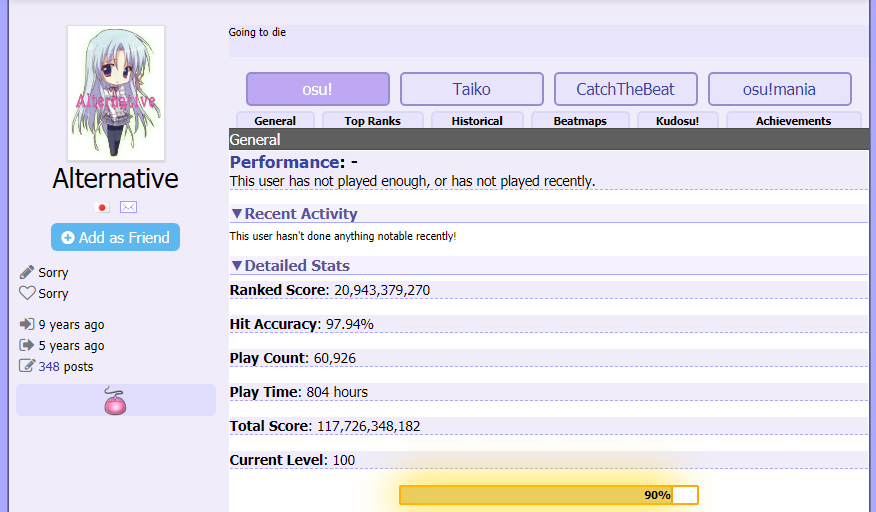Click the '9 years ago' join date
The image size is (876, 512).
[72, 325]
